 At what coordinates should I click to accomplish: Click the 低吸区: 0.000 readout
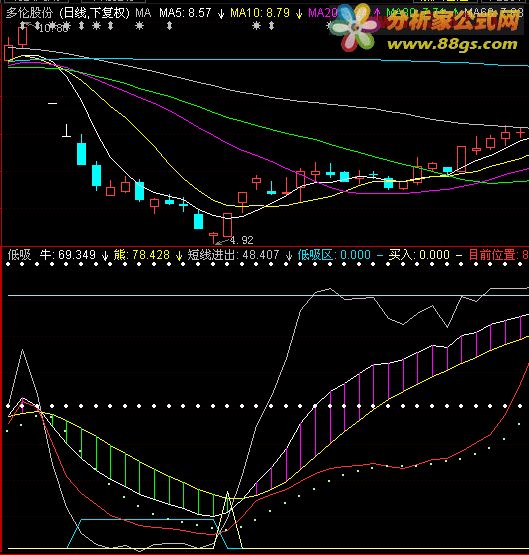pos(334,254)
